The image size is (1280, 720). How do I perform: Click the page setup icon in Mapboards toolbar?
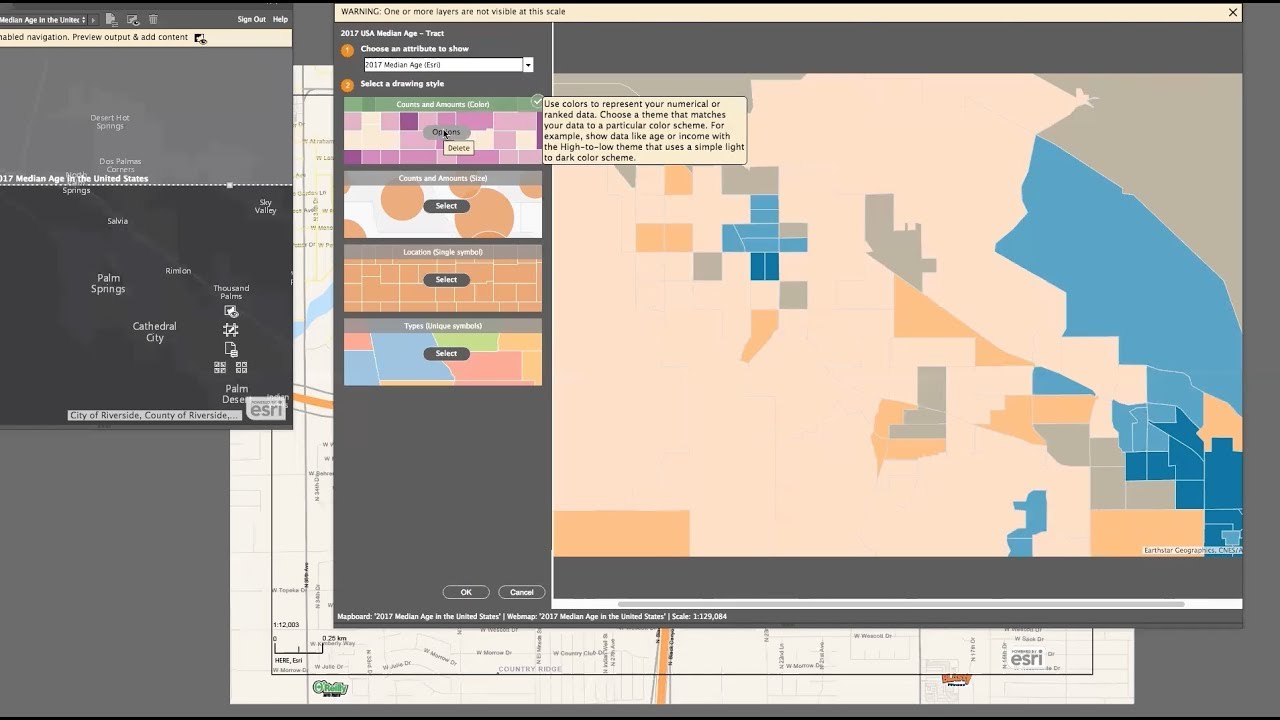(111, 19)
